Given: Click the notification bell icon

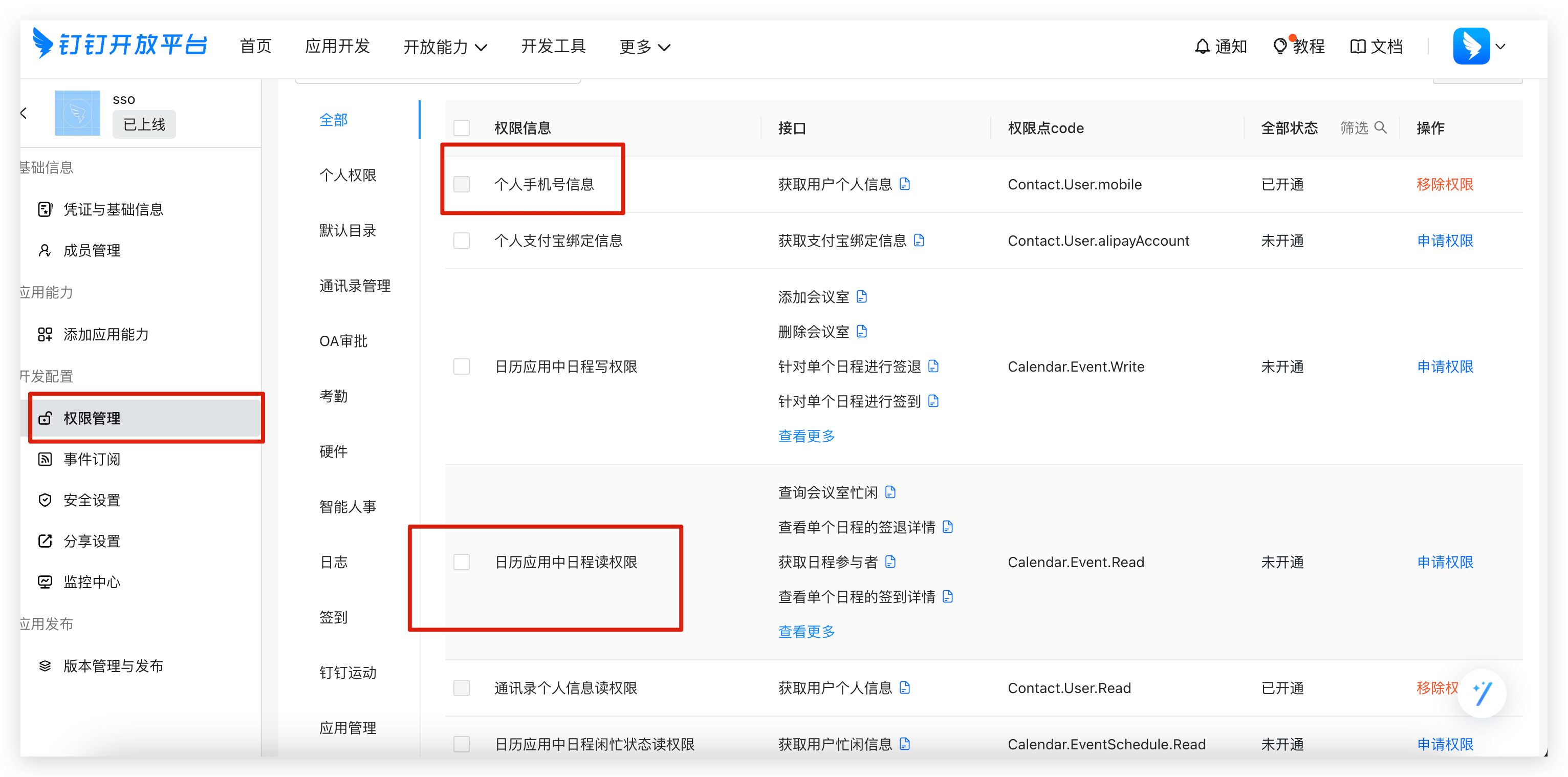Looking at the screenshot, I should [x=1202, y=46].
